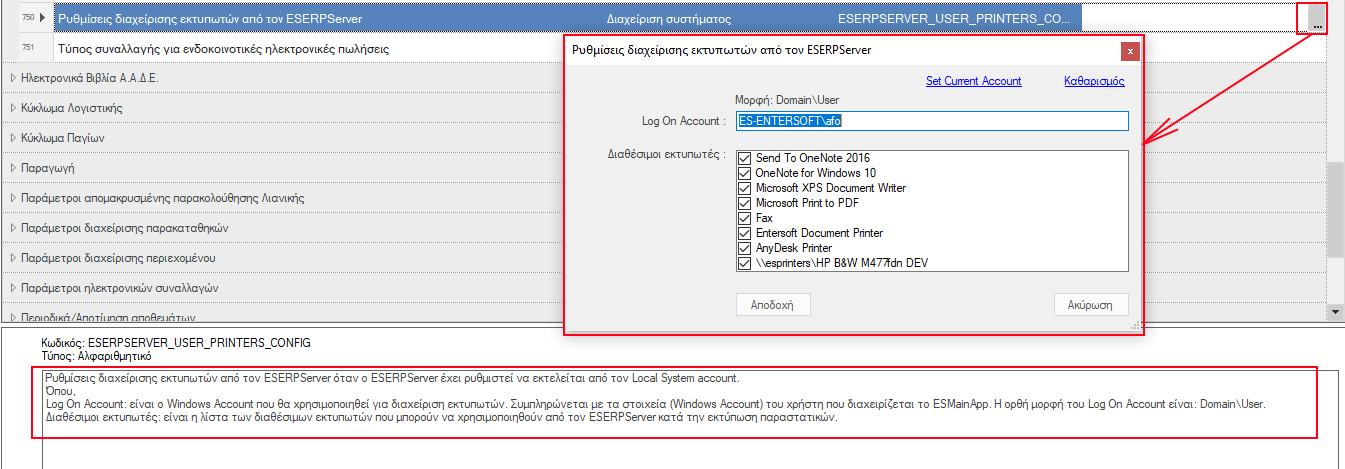
Task: Open the ellipsis button on row 750
Action: (1316, 19)
